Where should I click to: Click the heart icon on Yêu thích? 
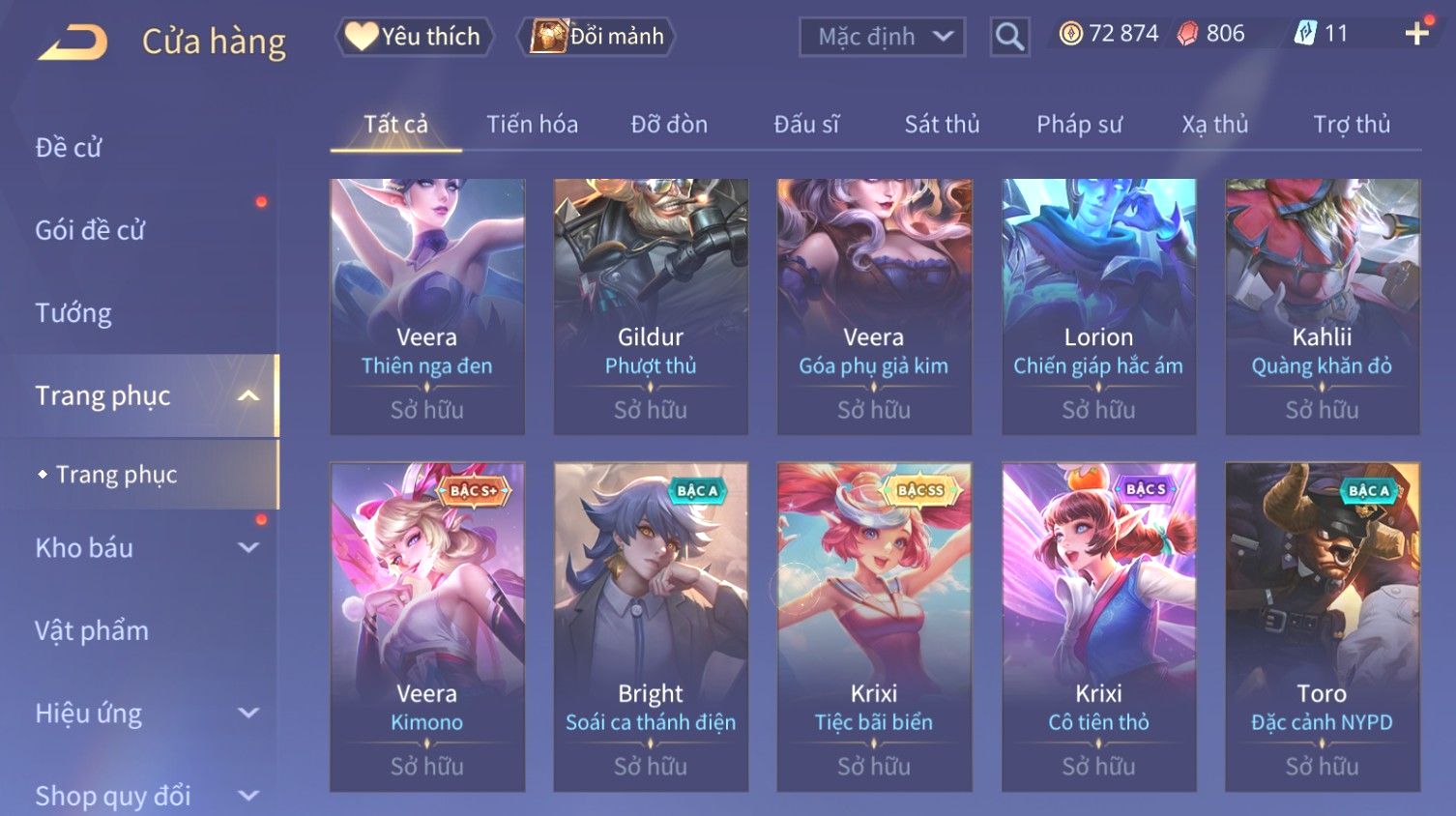[362, 37]
